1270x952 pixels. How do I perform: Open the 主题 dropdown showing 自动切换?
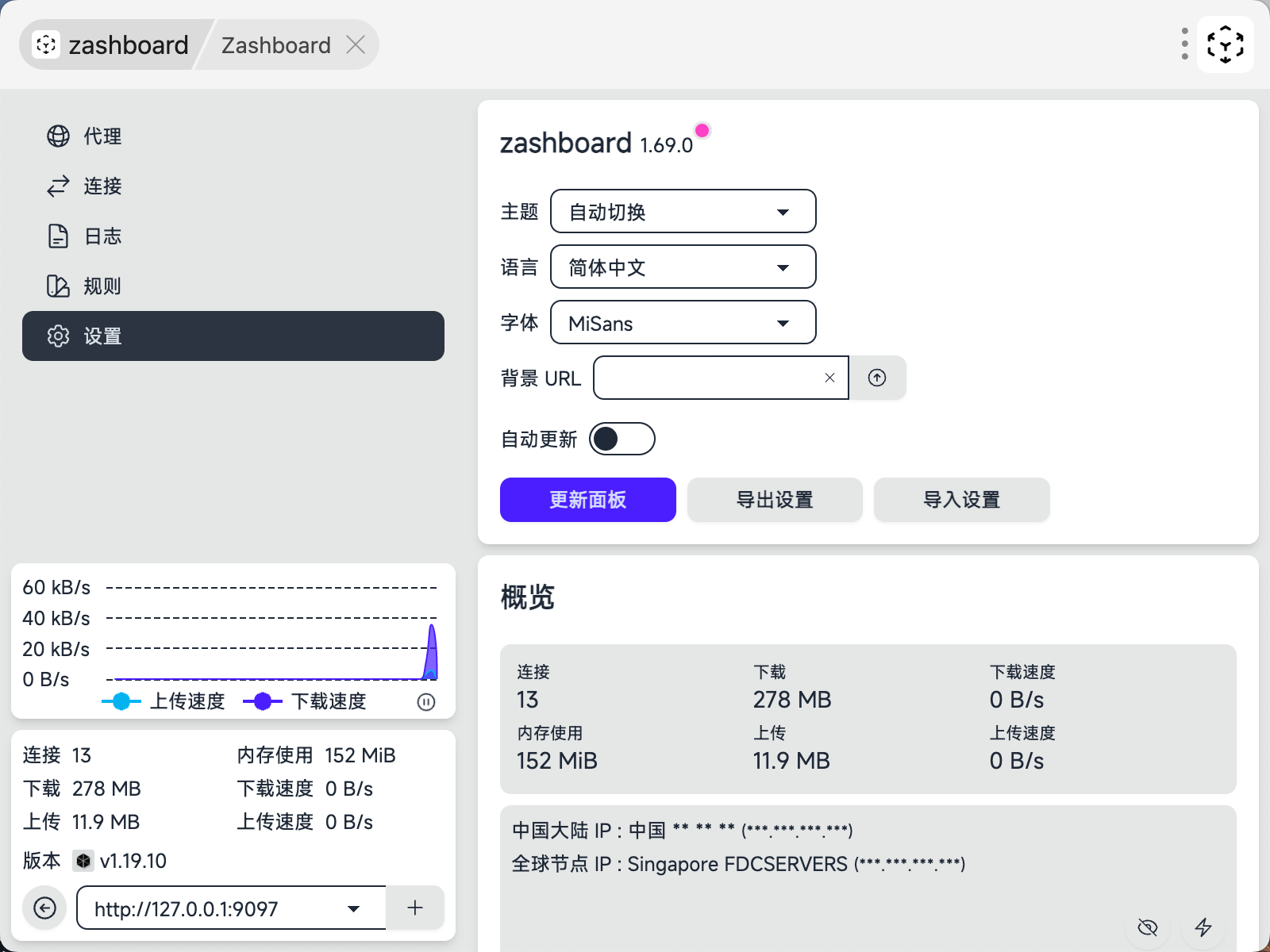pyautogui.click(x=683, y=211)
